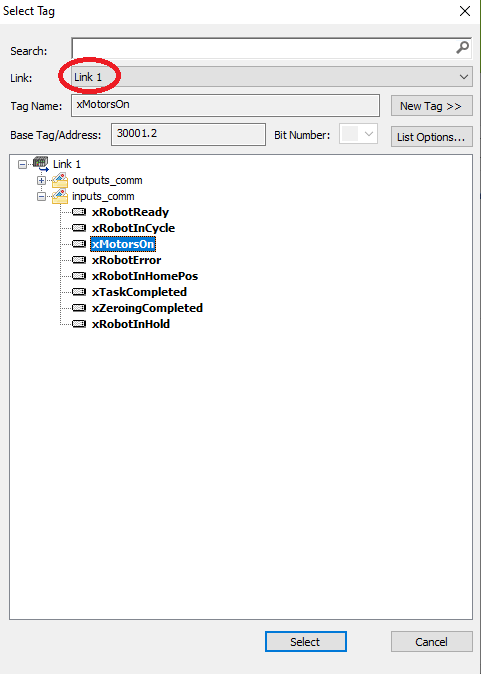This screenshot has height=674, width=481.
Task: Click the tag icon beside xTaskCompleted
Action: [79, 292]
